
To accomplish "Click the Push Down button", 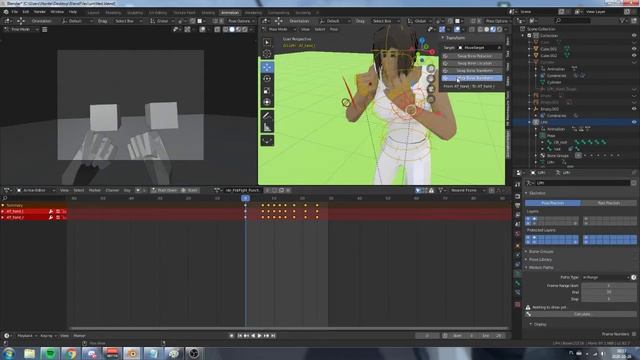I will (164, 190).
